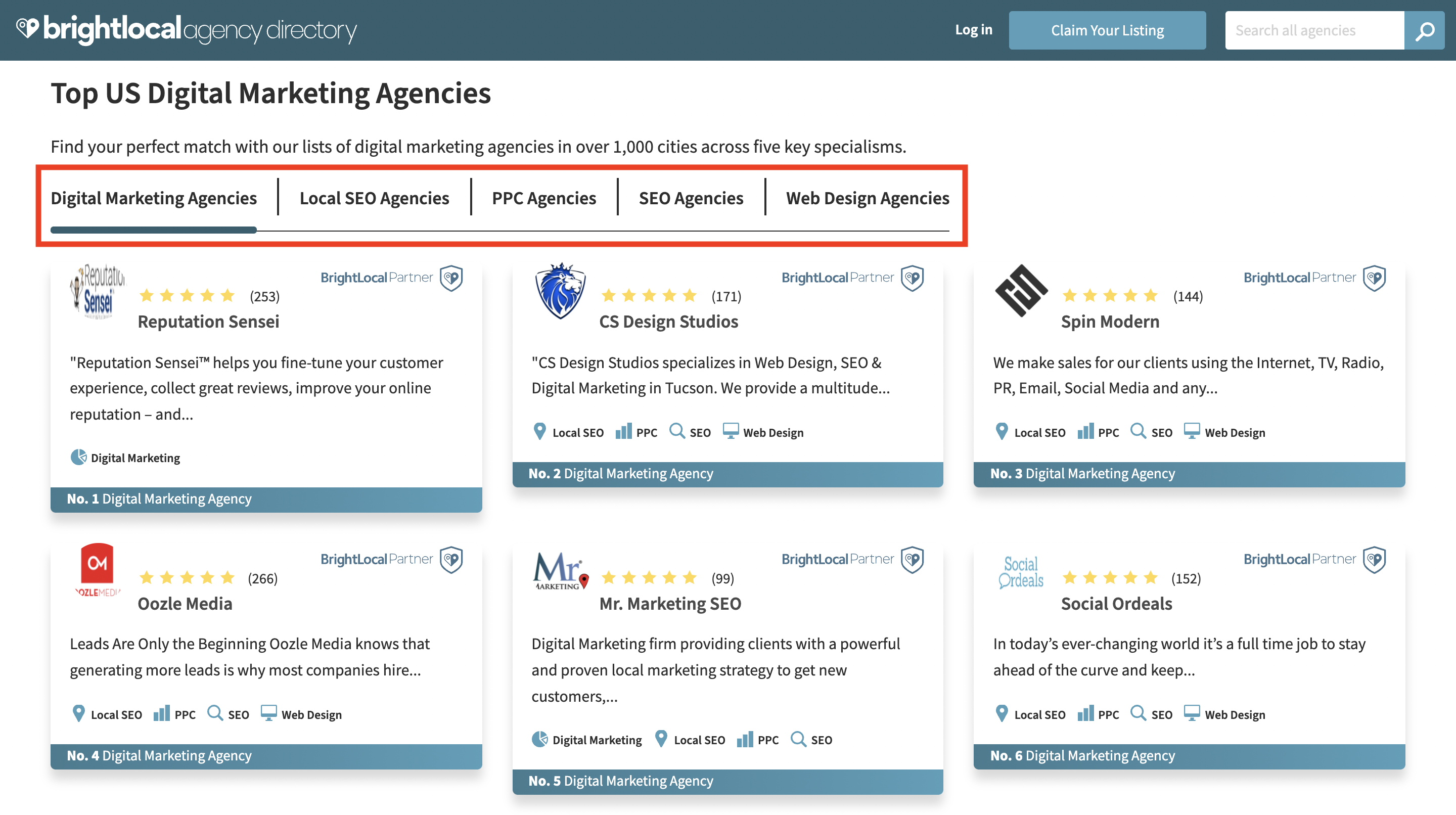Click the (99) review count for Mr. Marketing SEO
Image resolution: width=1456 pixels, height=815 pixels.
pos(722,578)
